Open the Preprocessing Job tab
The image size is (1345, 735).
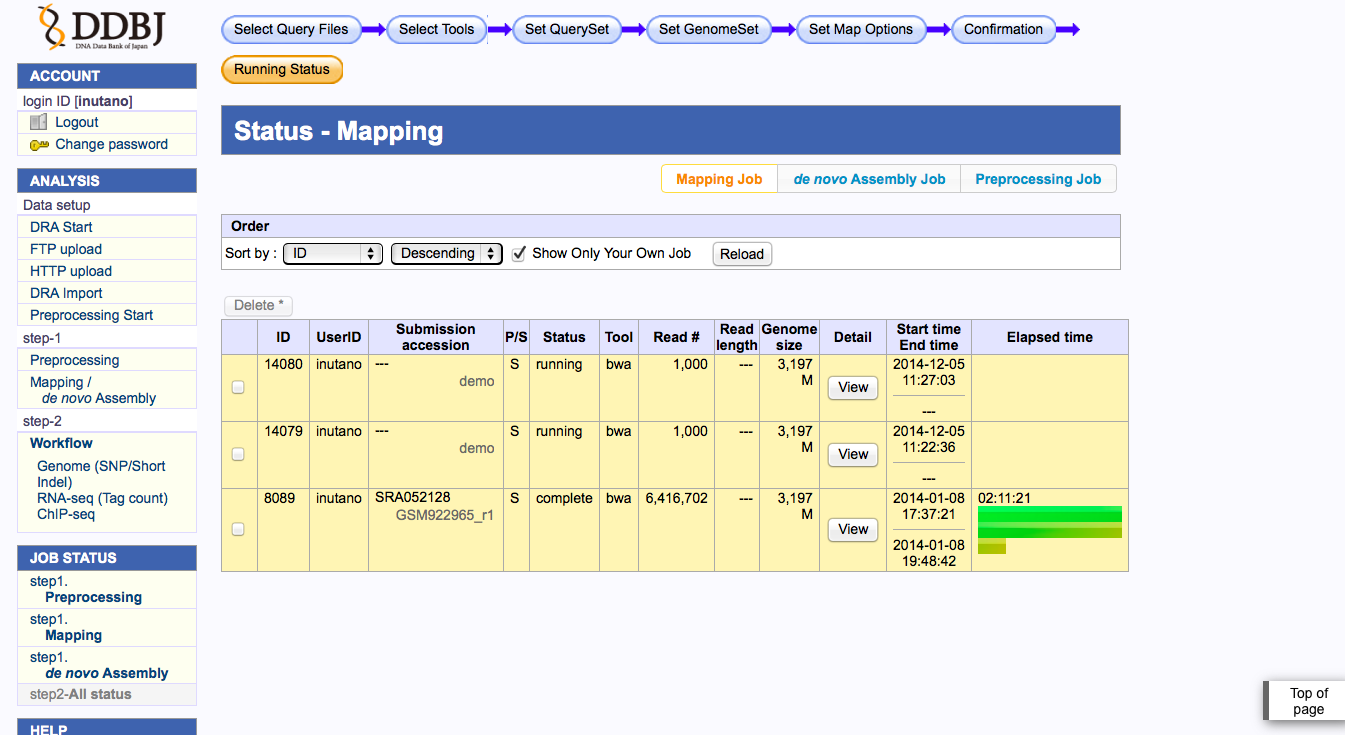point(1038,179)
